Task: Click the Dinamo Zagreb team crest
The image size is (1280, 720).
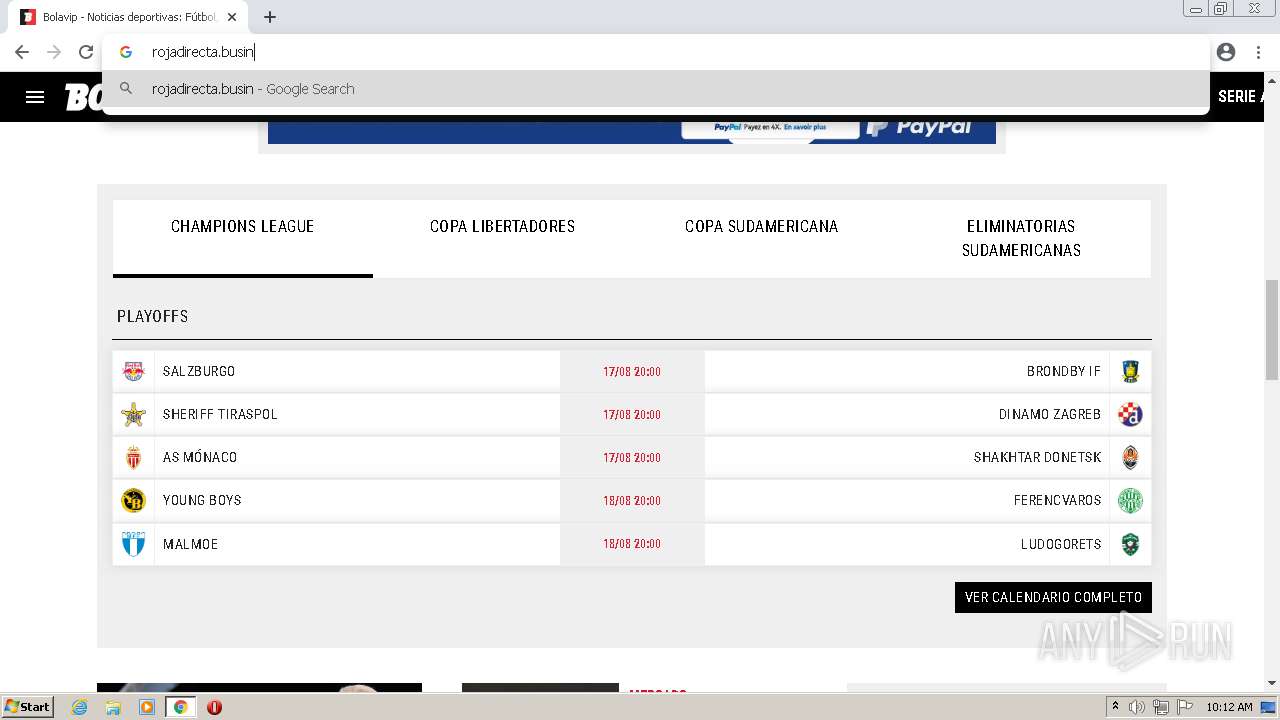Action: click(x=1130, y=414)
